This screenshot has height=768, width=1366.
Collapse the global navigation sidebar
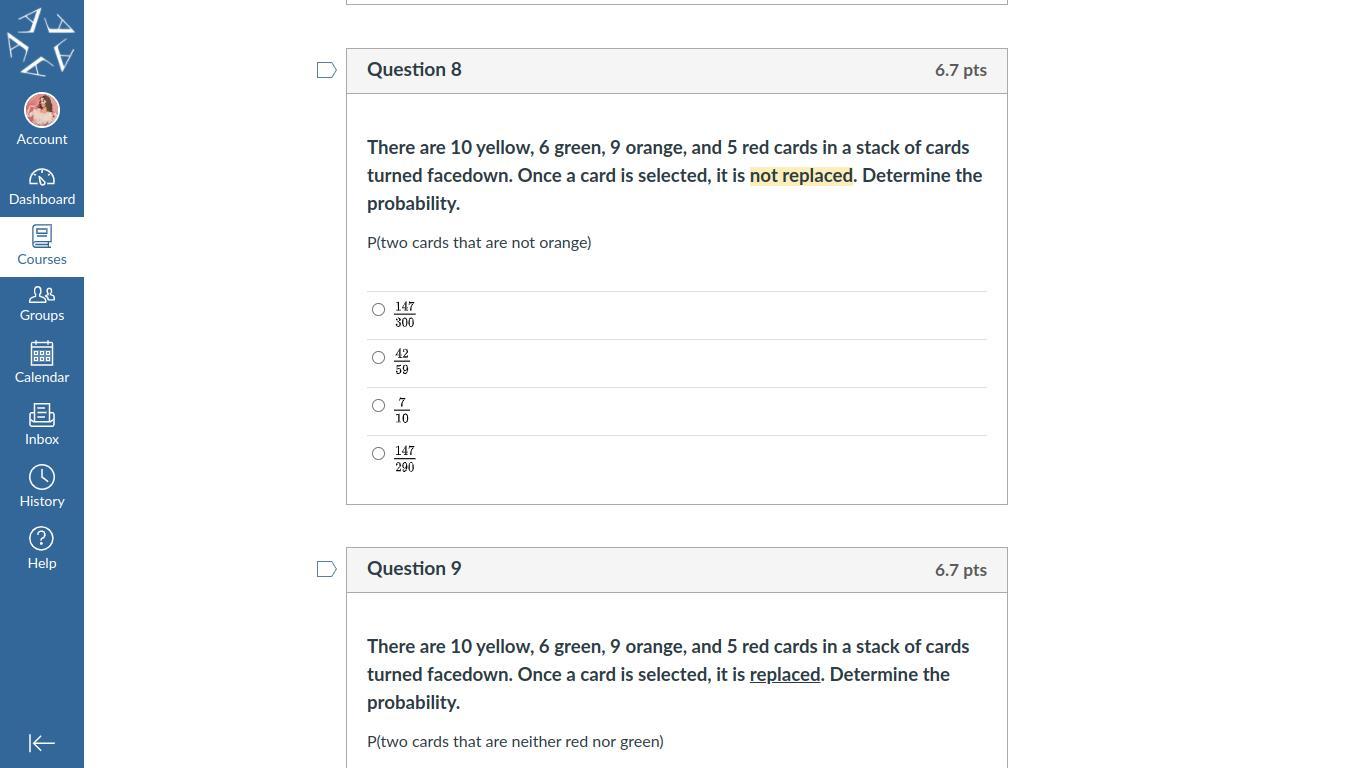tap(42, 743)
